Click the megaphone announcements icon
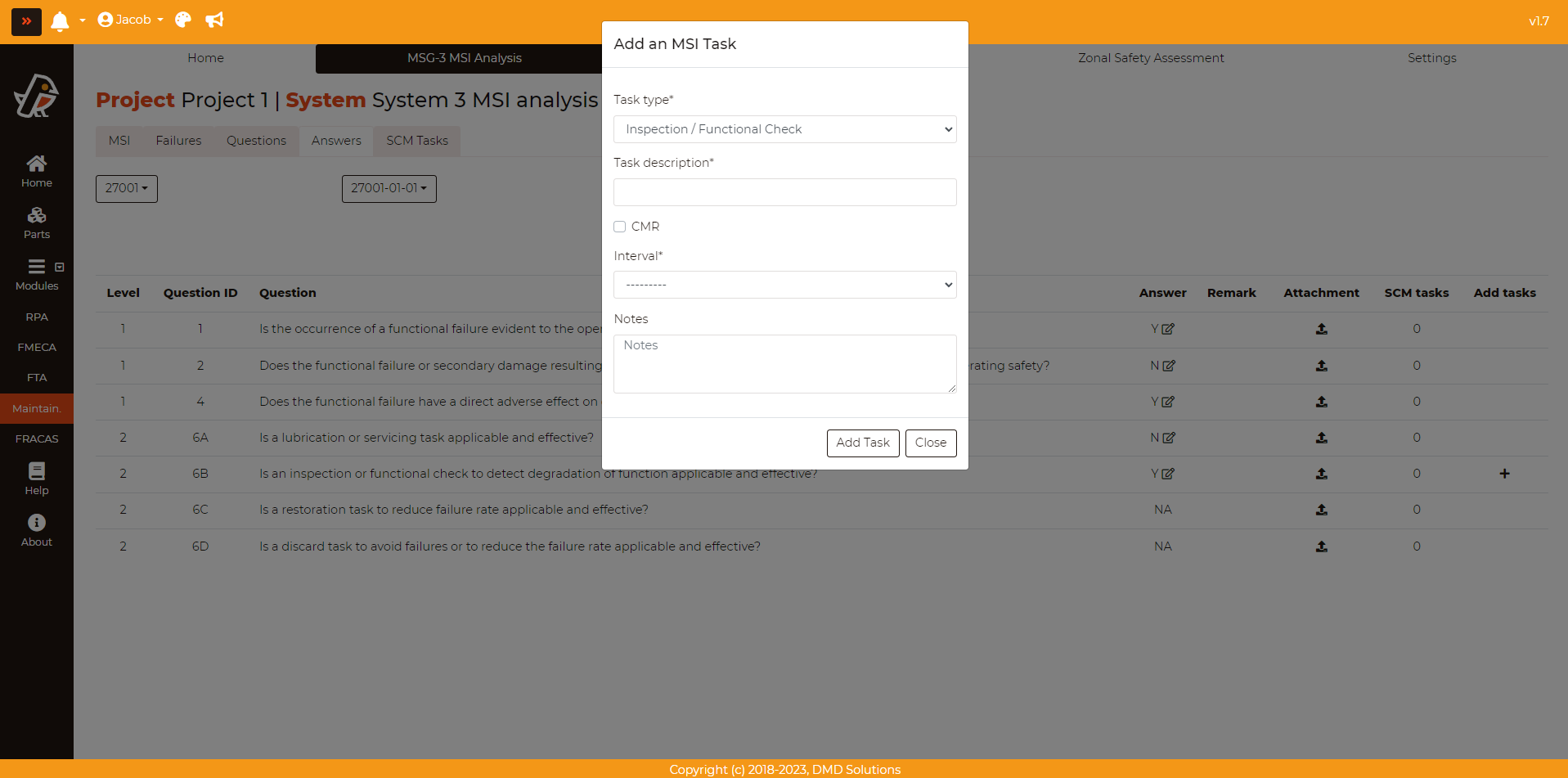The height and width of the screenshot is (778, 1568). [214, 20]
